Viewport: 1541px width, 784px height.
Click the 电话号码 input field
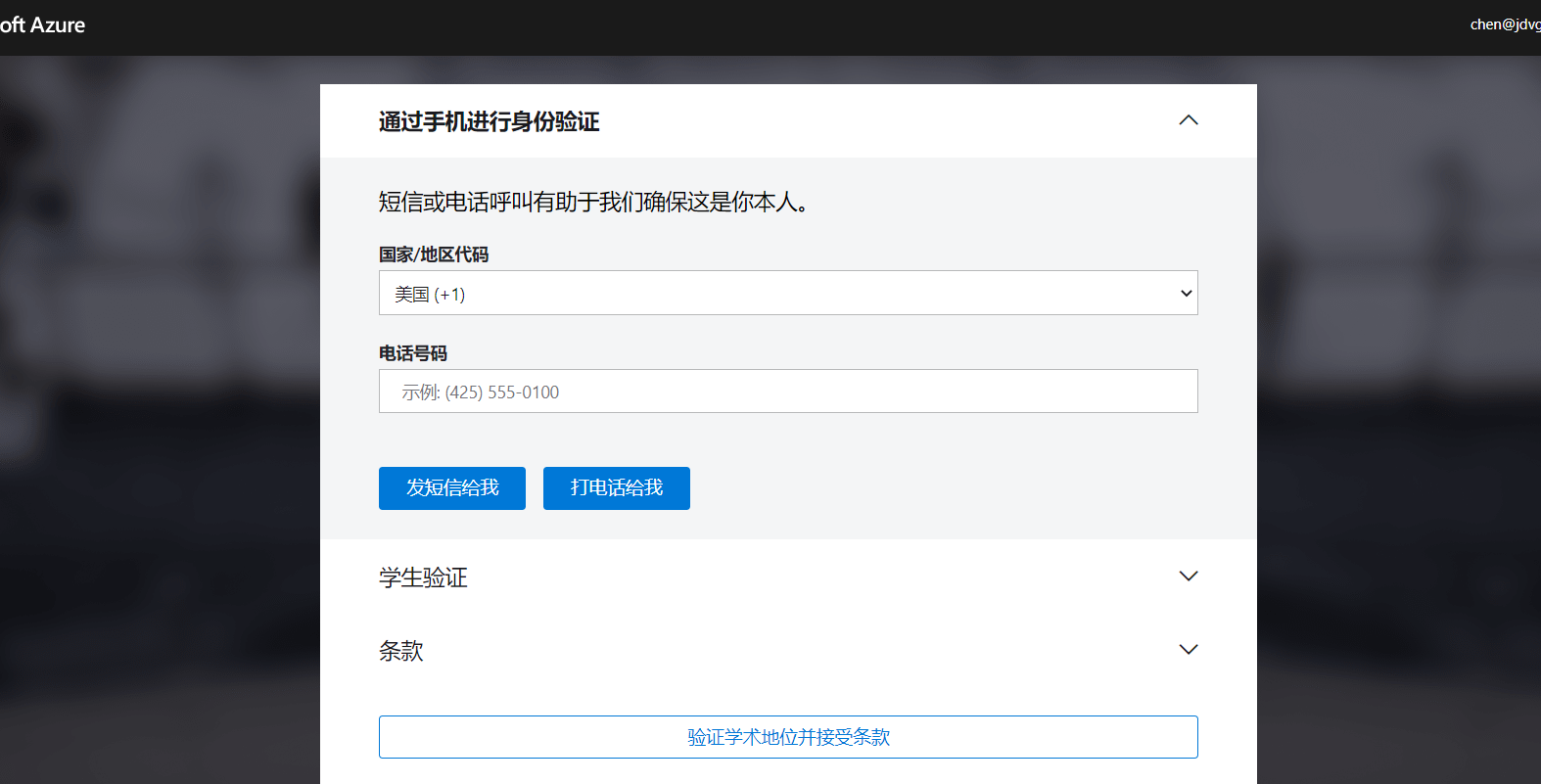click(788, 392)
